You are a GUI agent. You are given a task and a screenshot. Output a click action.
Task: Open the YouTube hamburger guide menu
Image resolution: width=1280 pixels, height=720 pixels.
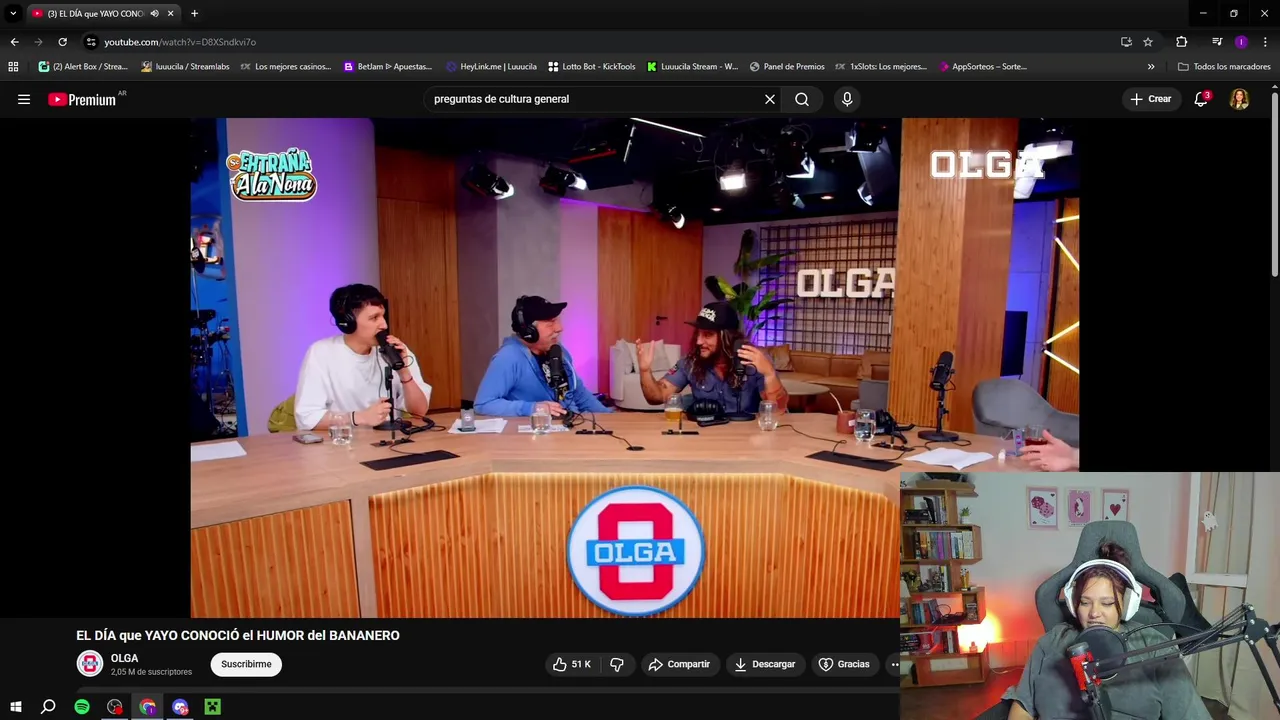coord(24,99)
